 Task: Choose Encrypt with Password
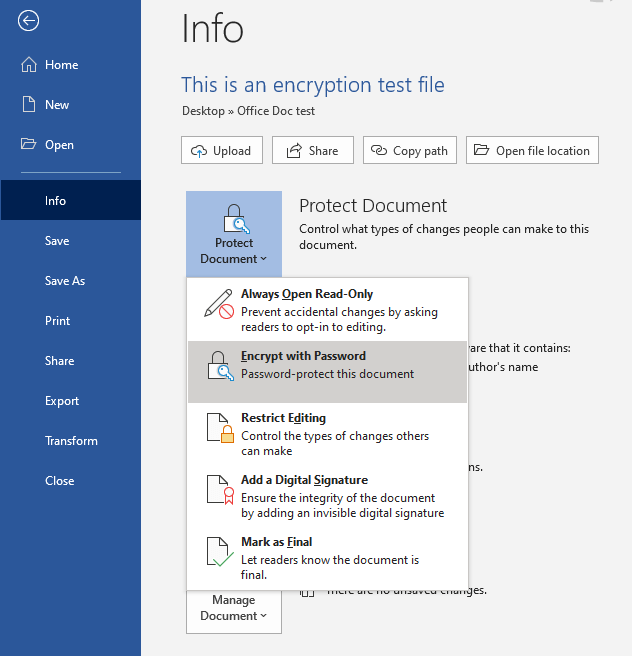[x=328, y=372]
